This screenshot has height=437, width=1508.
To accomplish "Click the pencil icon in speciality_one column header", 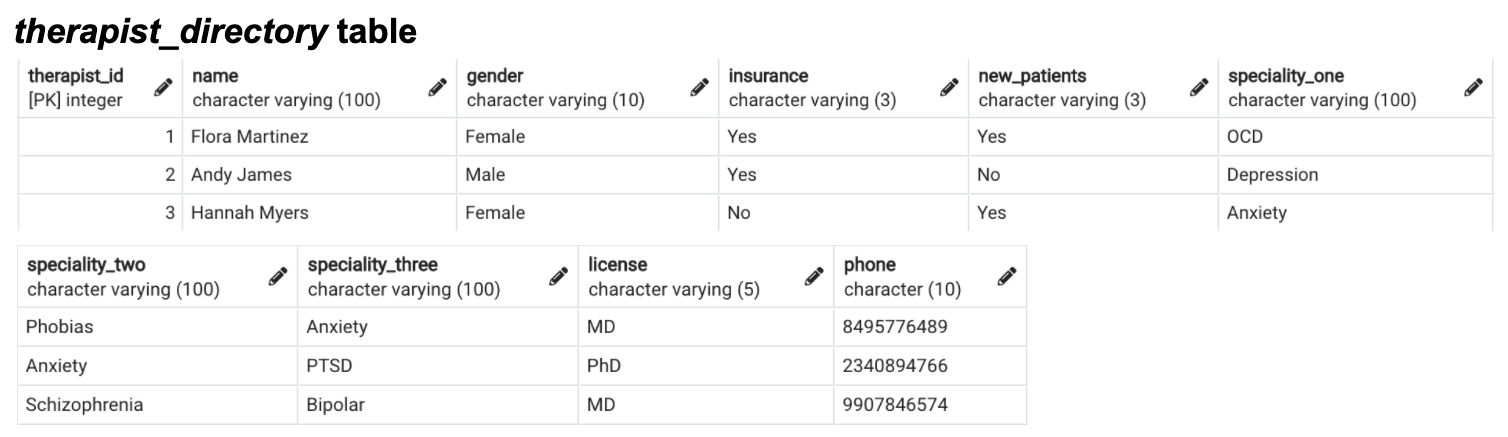I will pyautogui.click(x=1472, y=89).
